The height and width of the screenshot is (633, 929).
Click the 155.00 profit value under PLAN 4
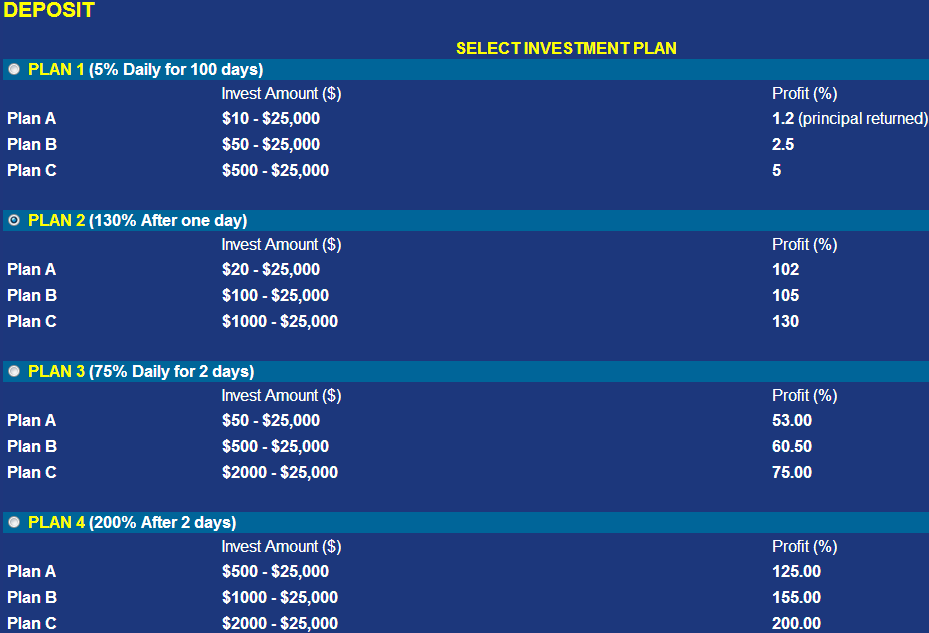pos(796,597)
